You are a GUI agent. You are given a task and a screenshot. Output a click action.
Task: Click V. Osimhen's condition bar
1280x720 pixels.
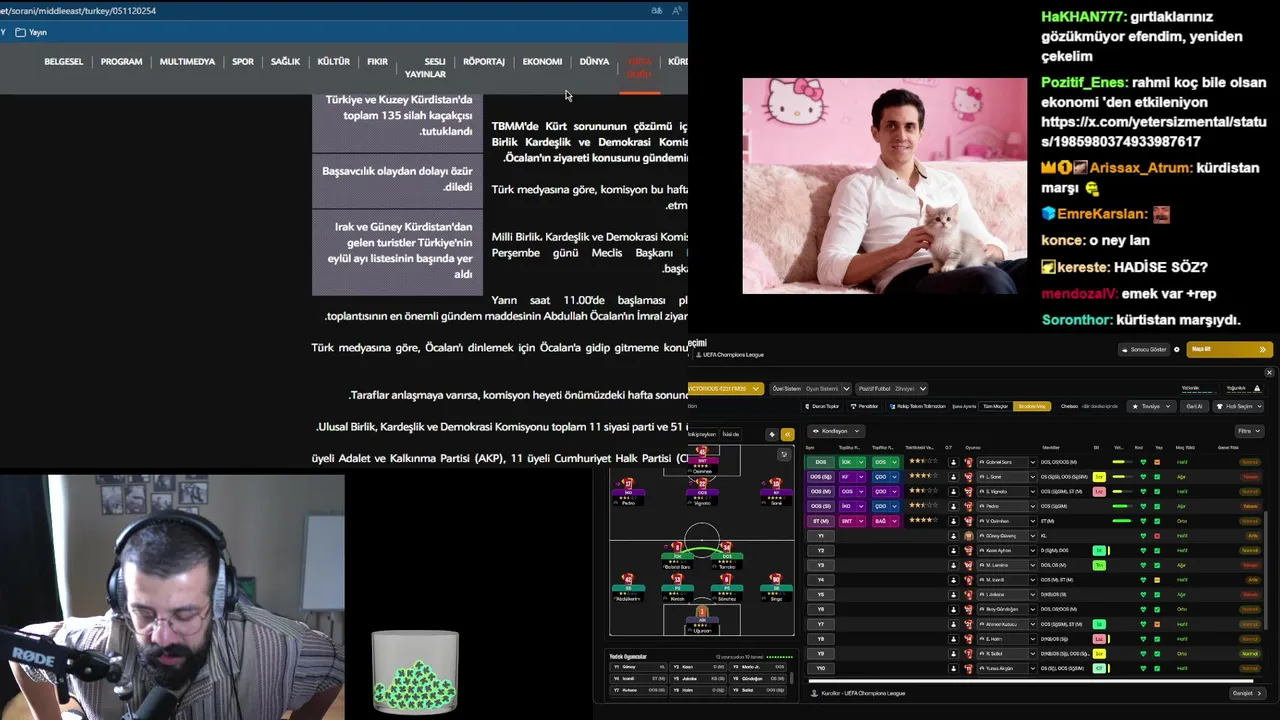pos(1122,521)
